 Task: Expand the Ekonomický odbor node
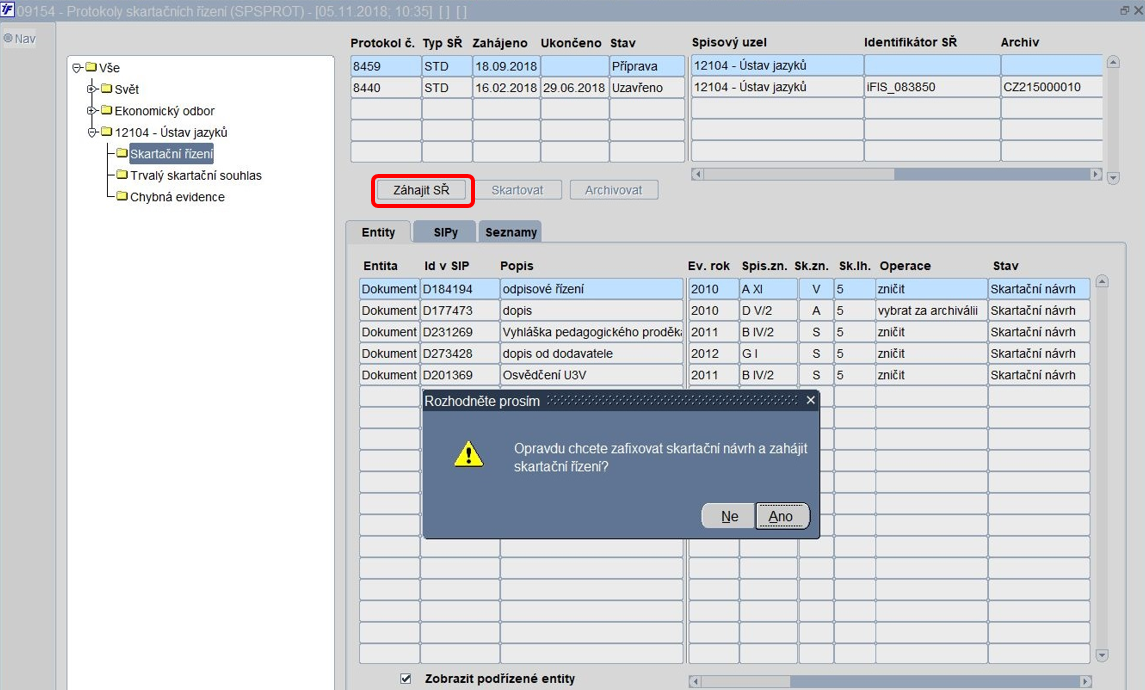92,111
